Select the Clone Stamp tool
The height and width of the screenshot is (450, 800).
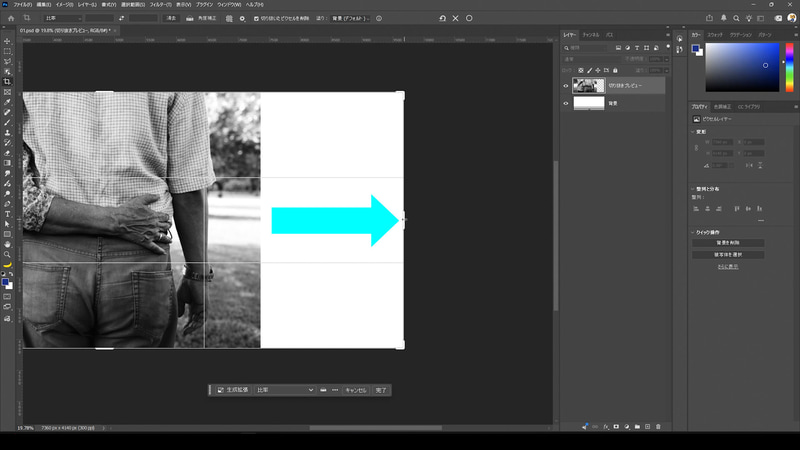click(7, 133)
